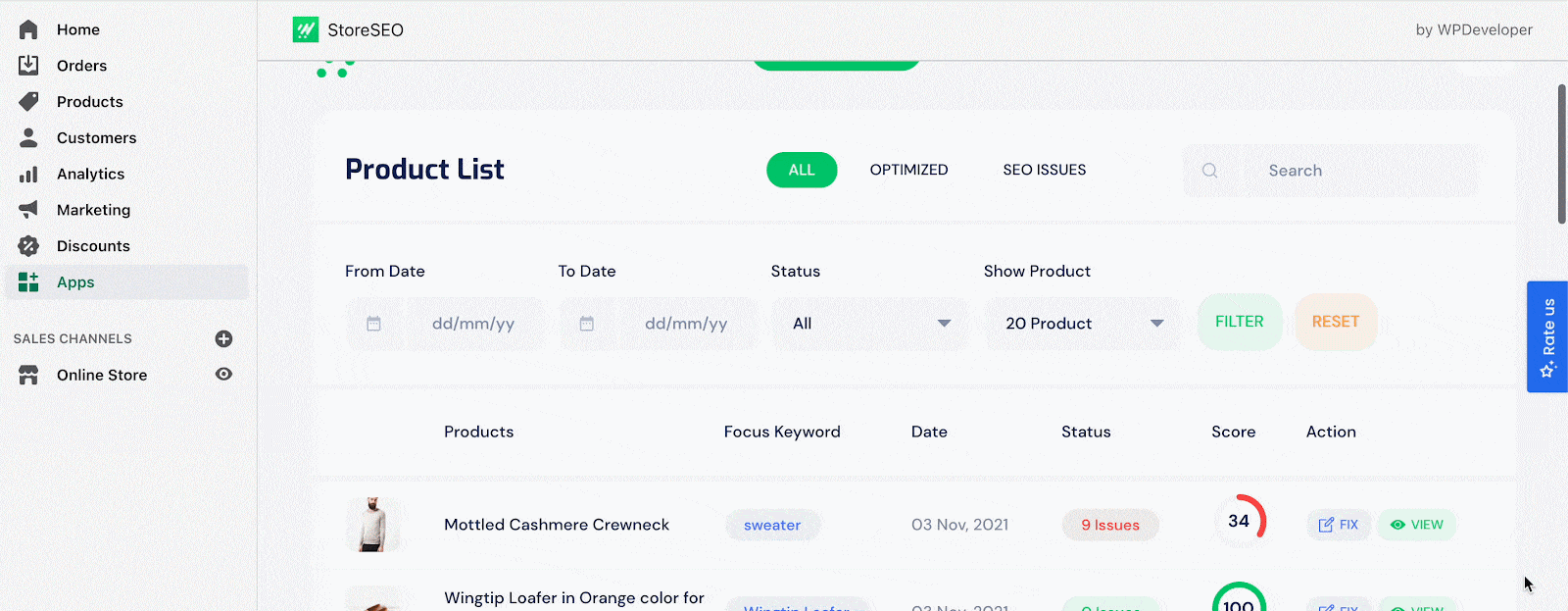Click the To Date input field

(659, 324)
